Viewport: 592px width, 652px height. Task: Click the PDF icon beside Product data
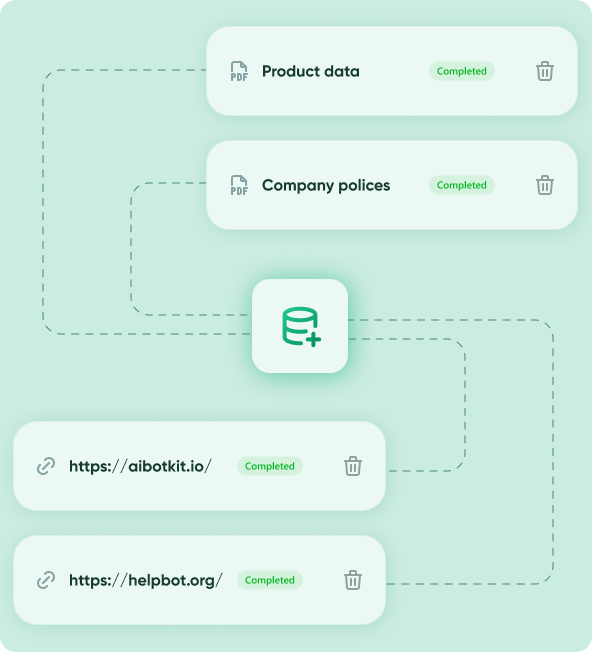click(x=239, y=71)
